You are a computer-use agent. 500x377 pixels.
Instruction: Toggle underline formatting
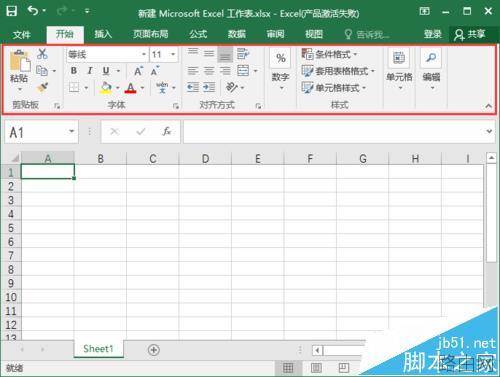pos(106,71)
